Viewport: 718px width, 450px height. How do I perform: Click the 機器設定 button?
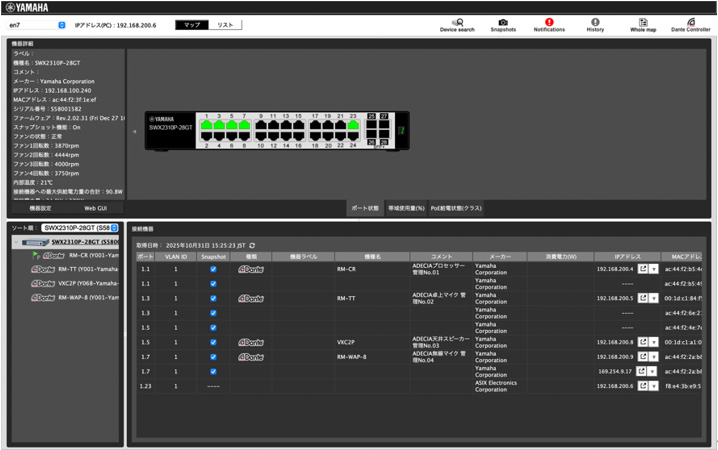pyautogui.click(x=39, y=208)
